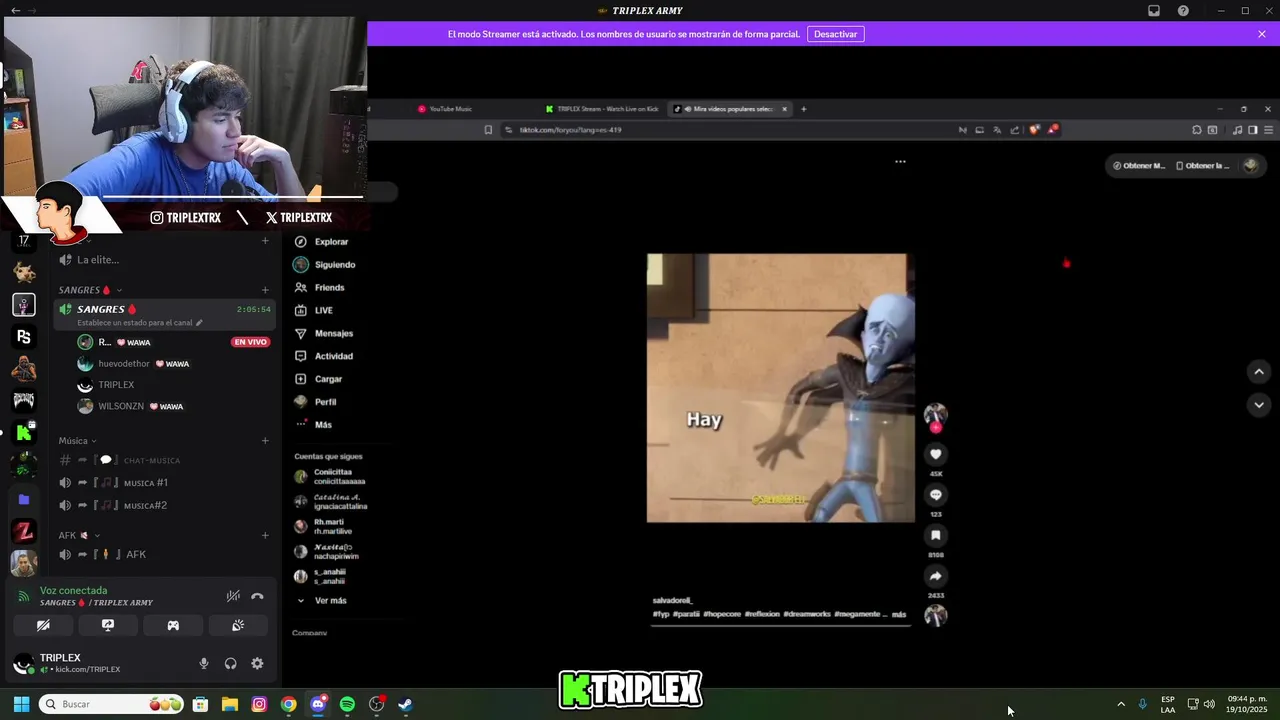Expand video caption with 'más'
1280x720 pixels.
point(899,614)
